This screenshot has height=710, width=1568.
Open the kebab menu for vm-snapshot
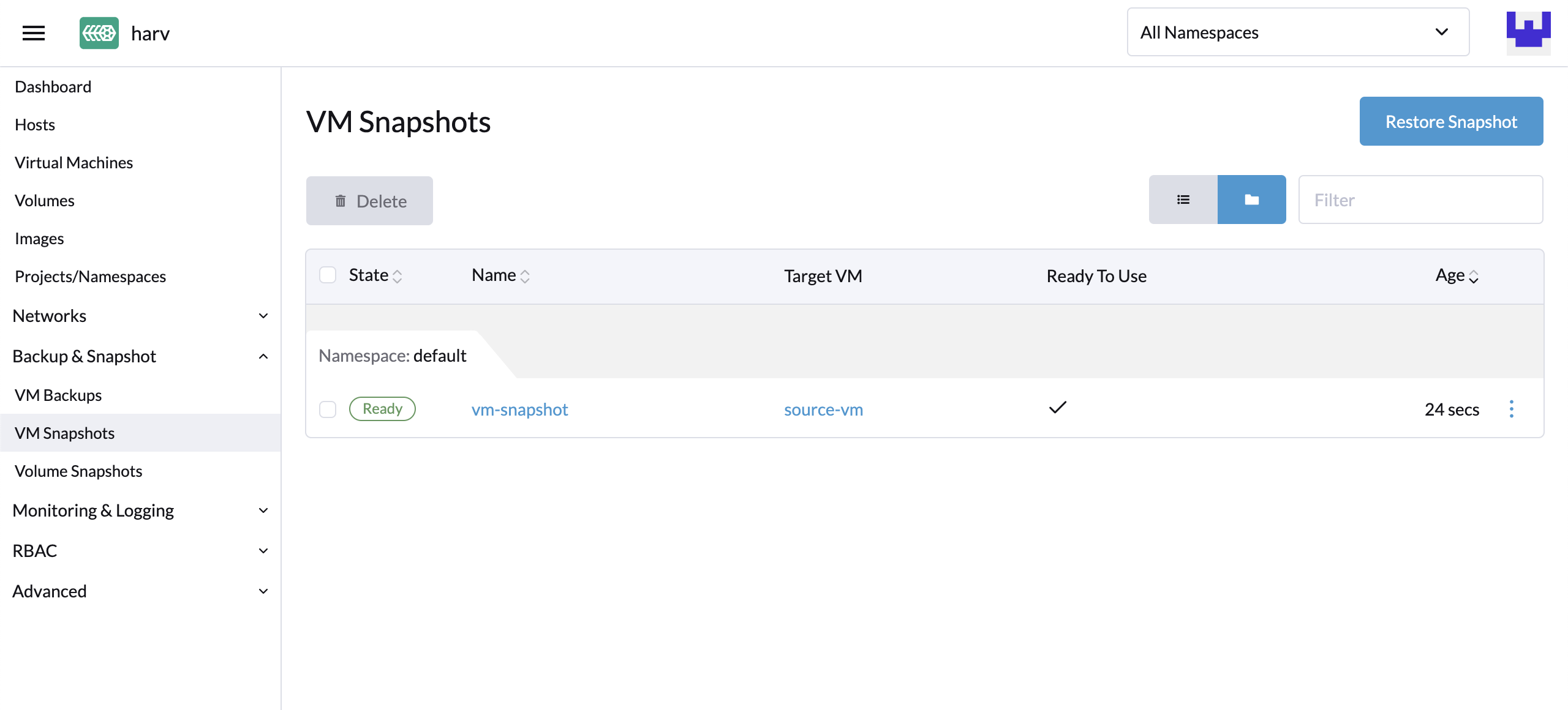click(x=1512, y=409)
